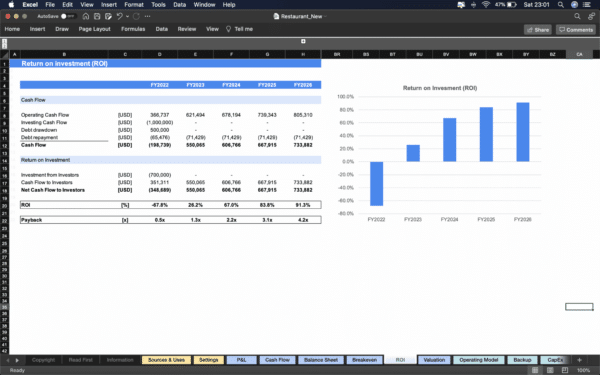The width and height of the screenshot is (600, 375).
Task: Select outline level 1 button
Action: pyautogui.click(x=4, y=41)
